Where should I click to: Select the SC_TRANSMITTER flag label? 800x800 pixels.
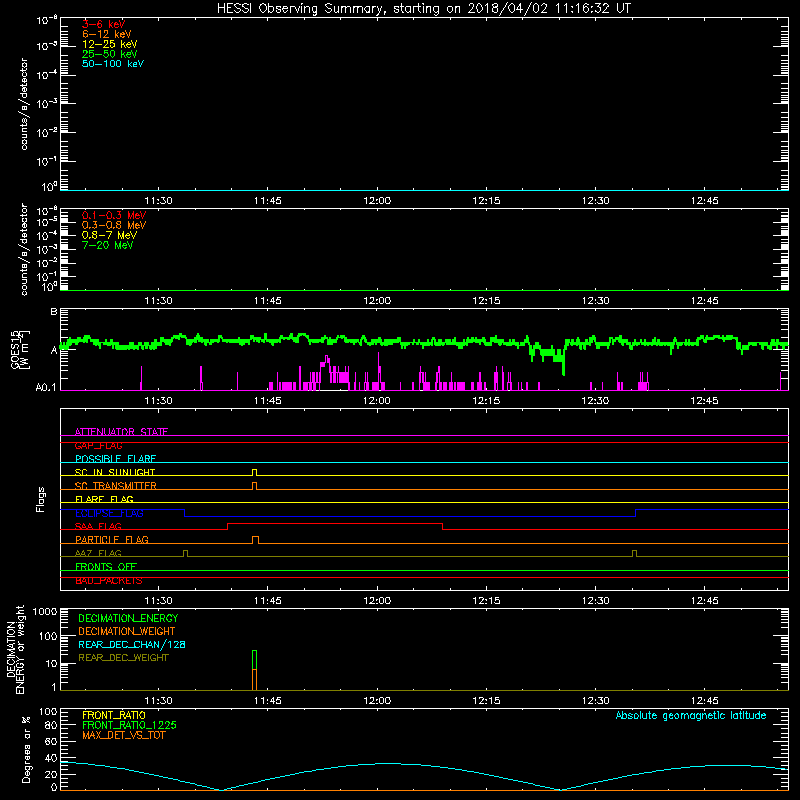point(115,485)
